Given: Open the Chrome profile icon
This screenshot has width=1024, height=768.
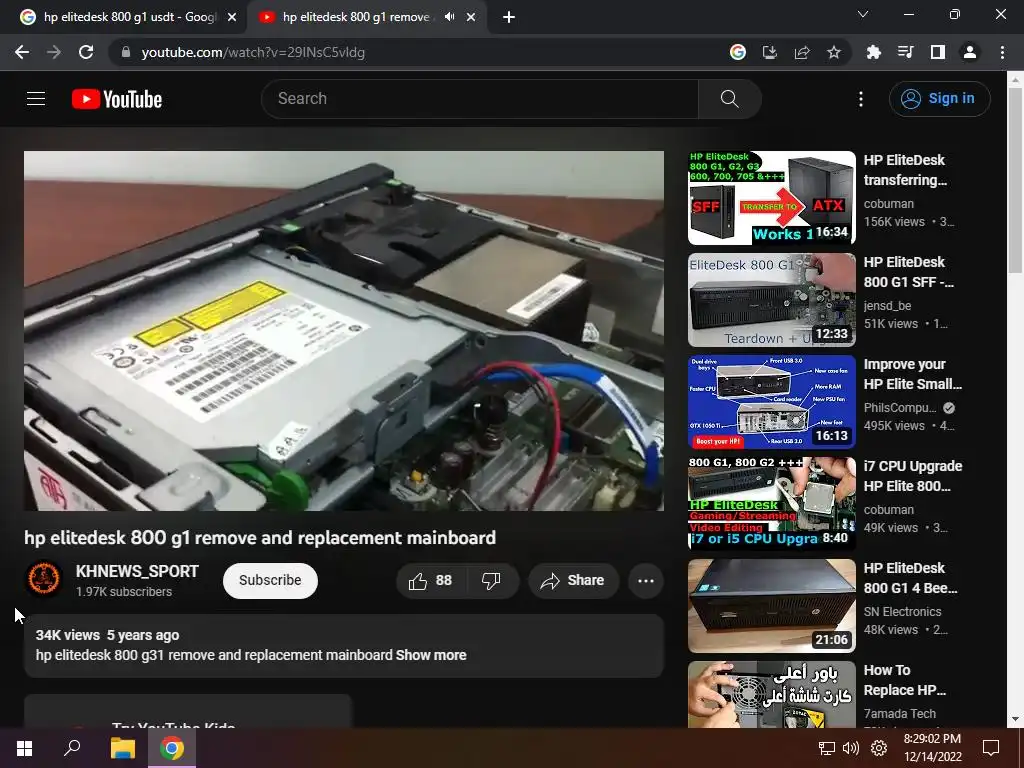Looking at the screenshot, I should 970,52.
